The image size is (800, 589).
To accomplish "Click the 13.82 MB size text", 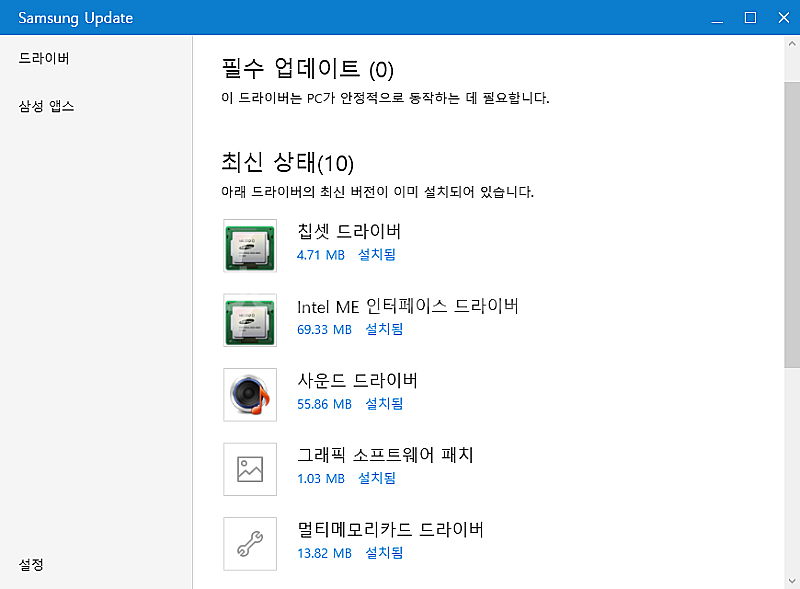I will point(324,553).
